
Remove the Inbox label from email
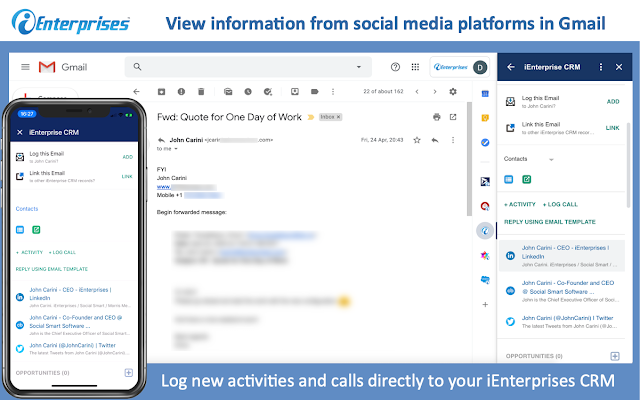point(338,117)
